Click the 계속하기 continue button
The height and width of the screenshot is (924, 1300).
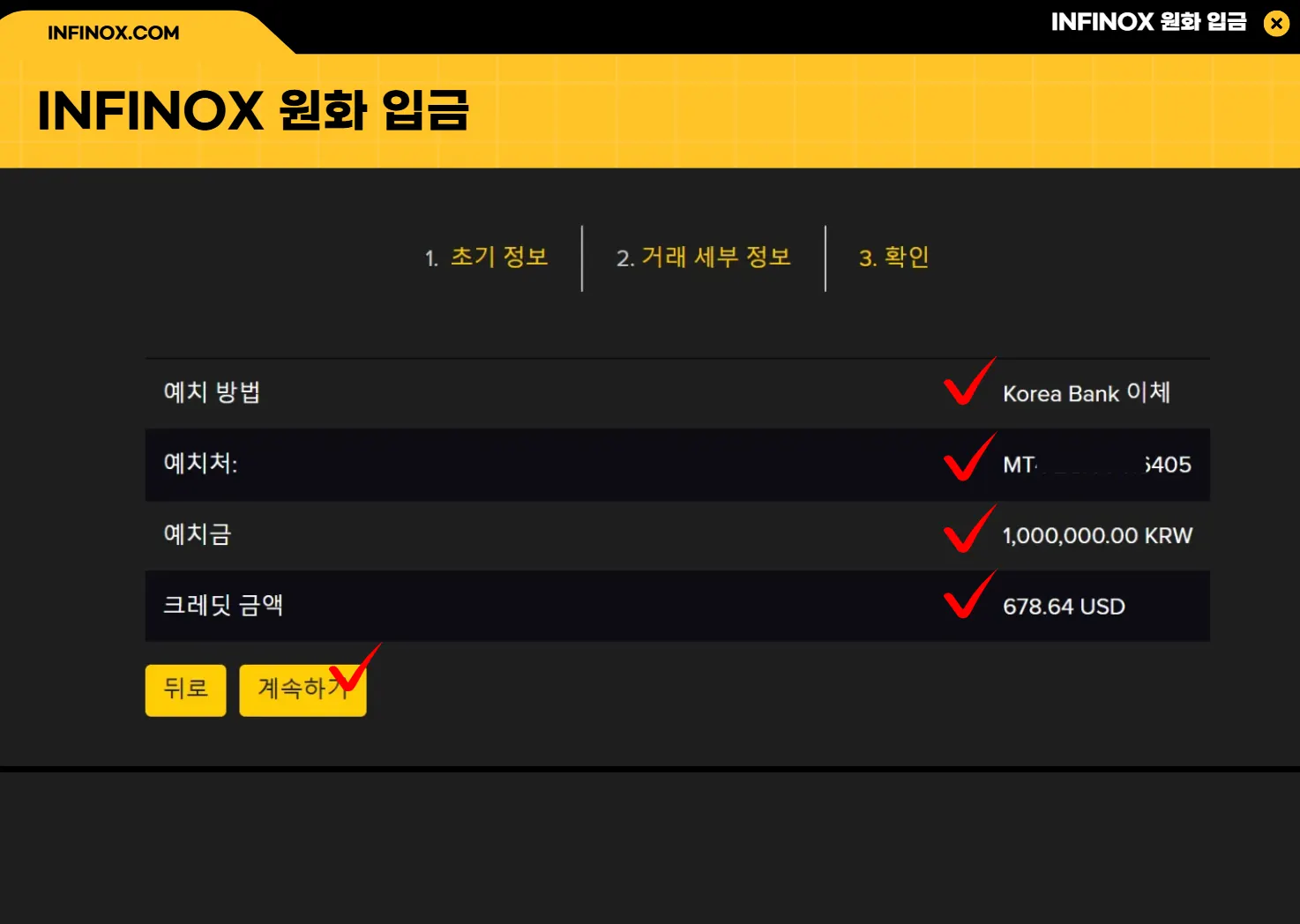(x=303, y=689)
